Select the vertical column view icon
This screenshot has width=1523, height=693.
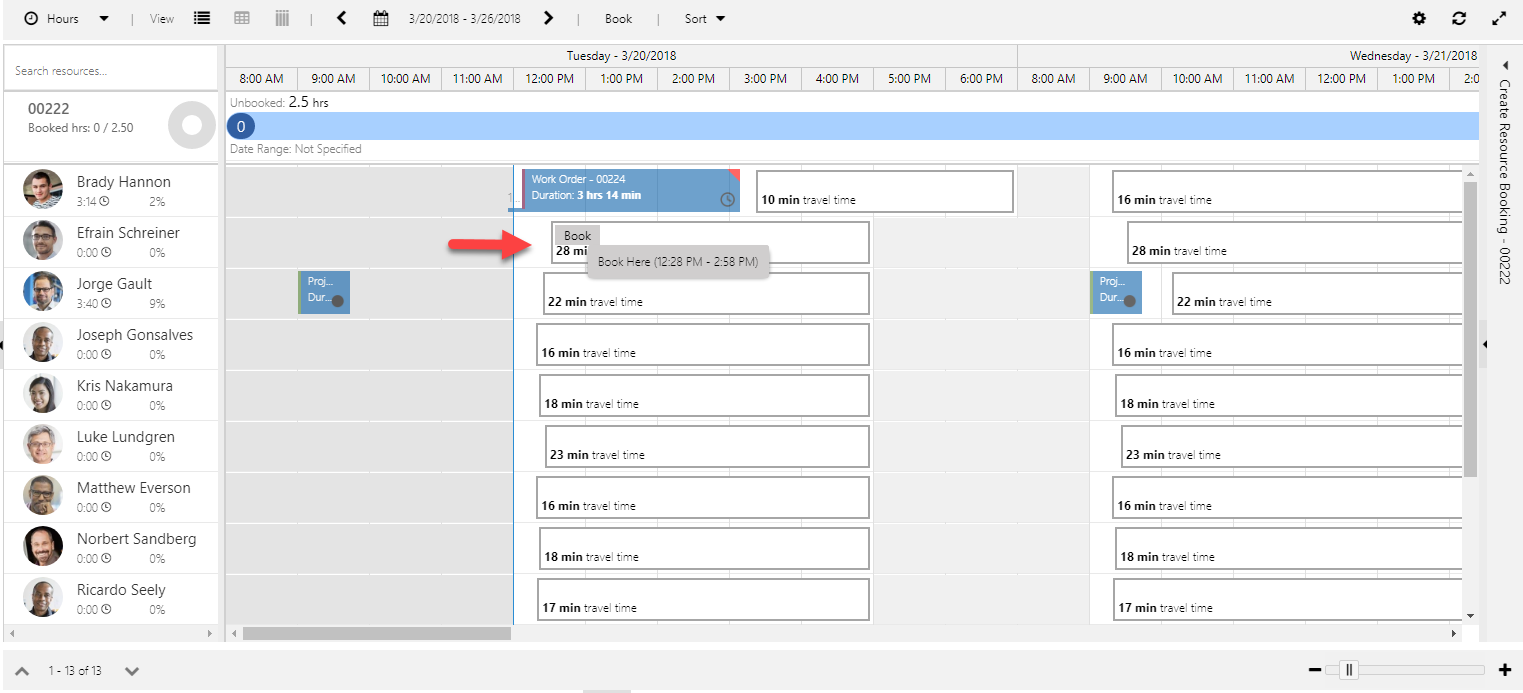pyautogui.click(x=281, y=18)
